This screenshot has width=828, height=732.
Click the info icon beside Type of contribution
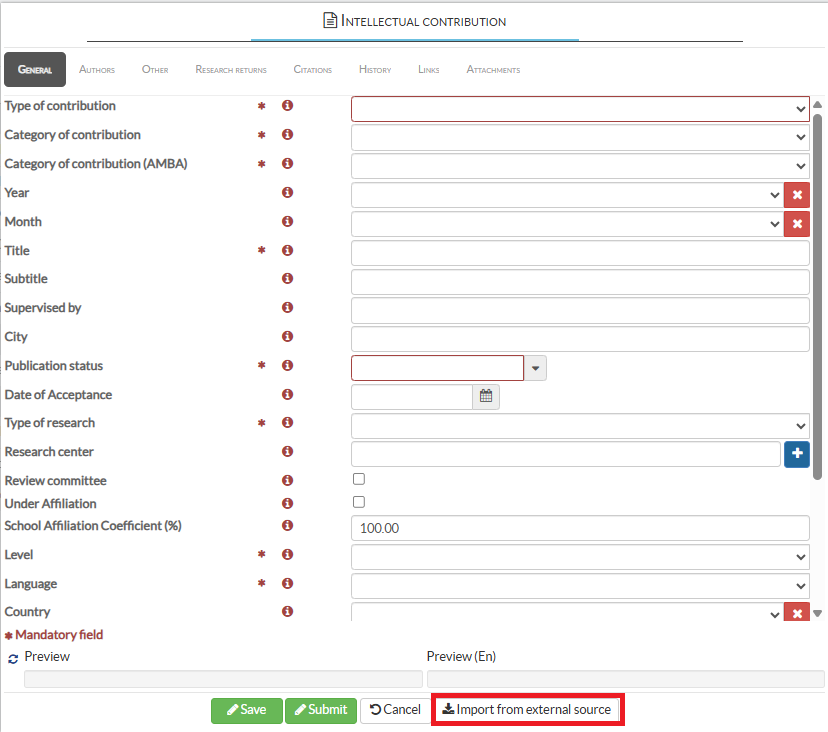[287, 106]
